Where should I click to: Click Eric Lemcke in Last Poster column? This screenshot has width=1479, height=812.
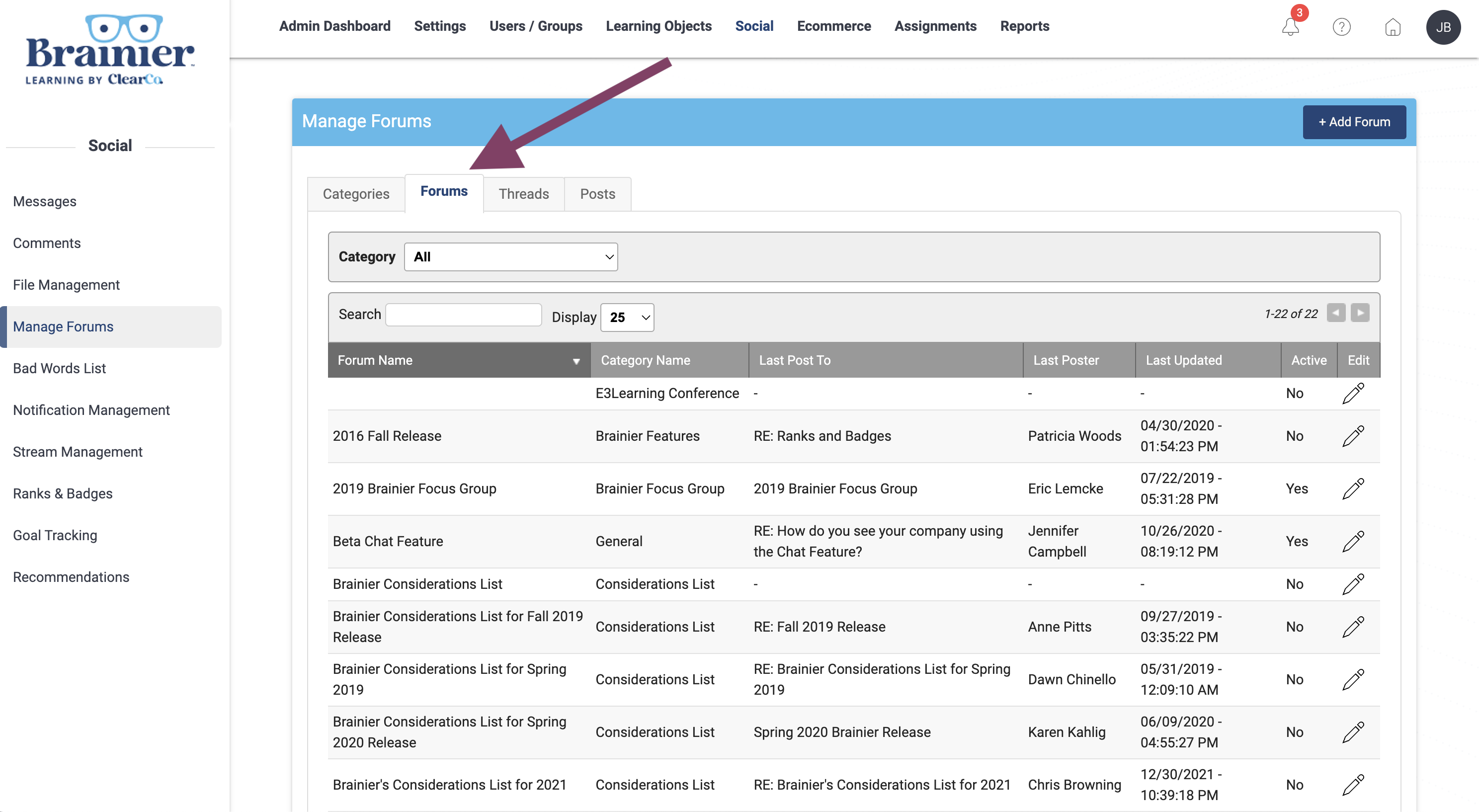[x=1066, y=488]
